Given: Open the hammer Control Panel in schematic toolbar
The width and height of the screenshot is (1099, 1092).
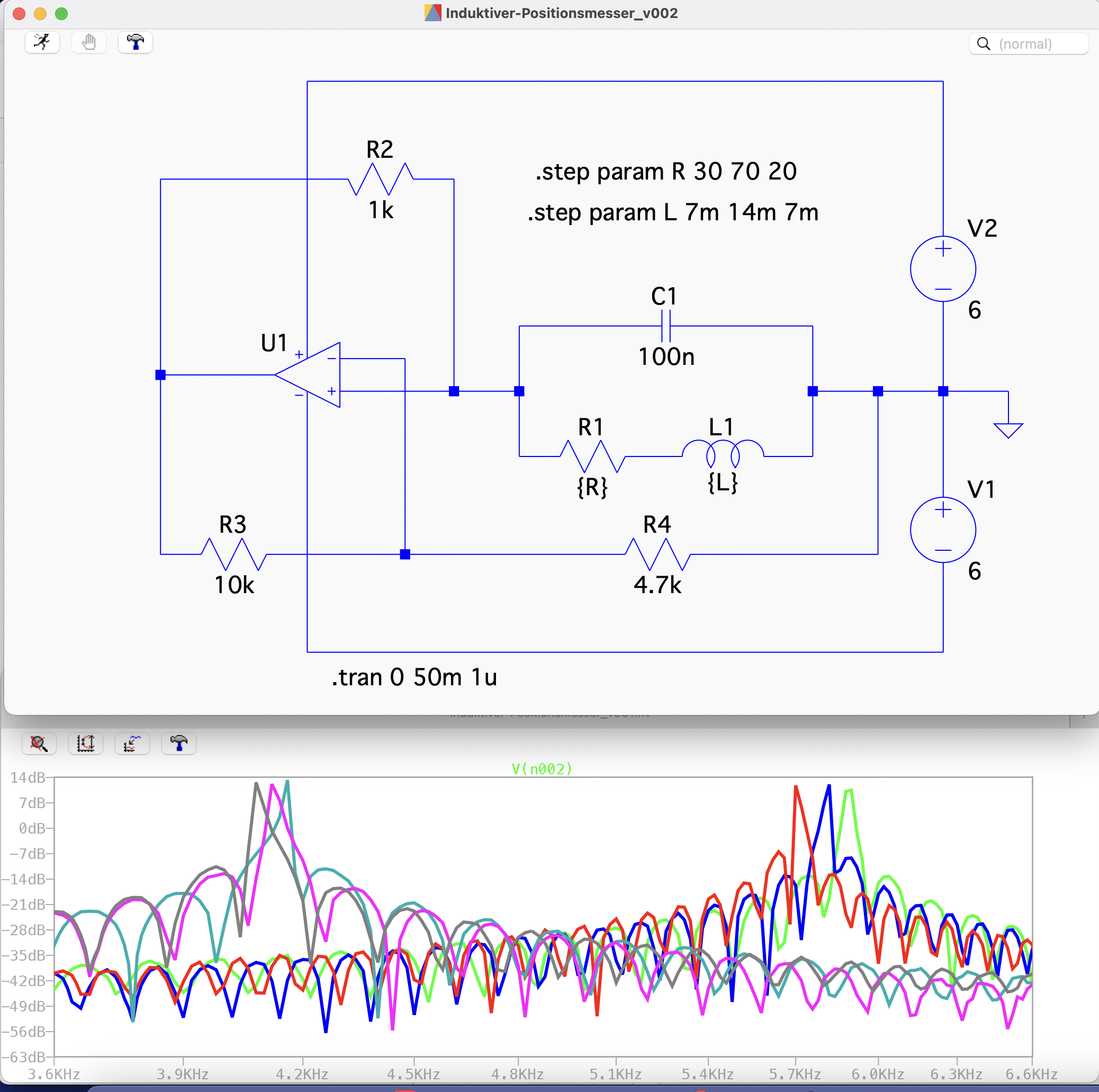Looking at the screenshot, I should click(136, 43).
